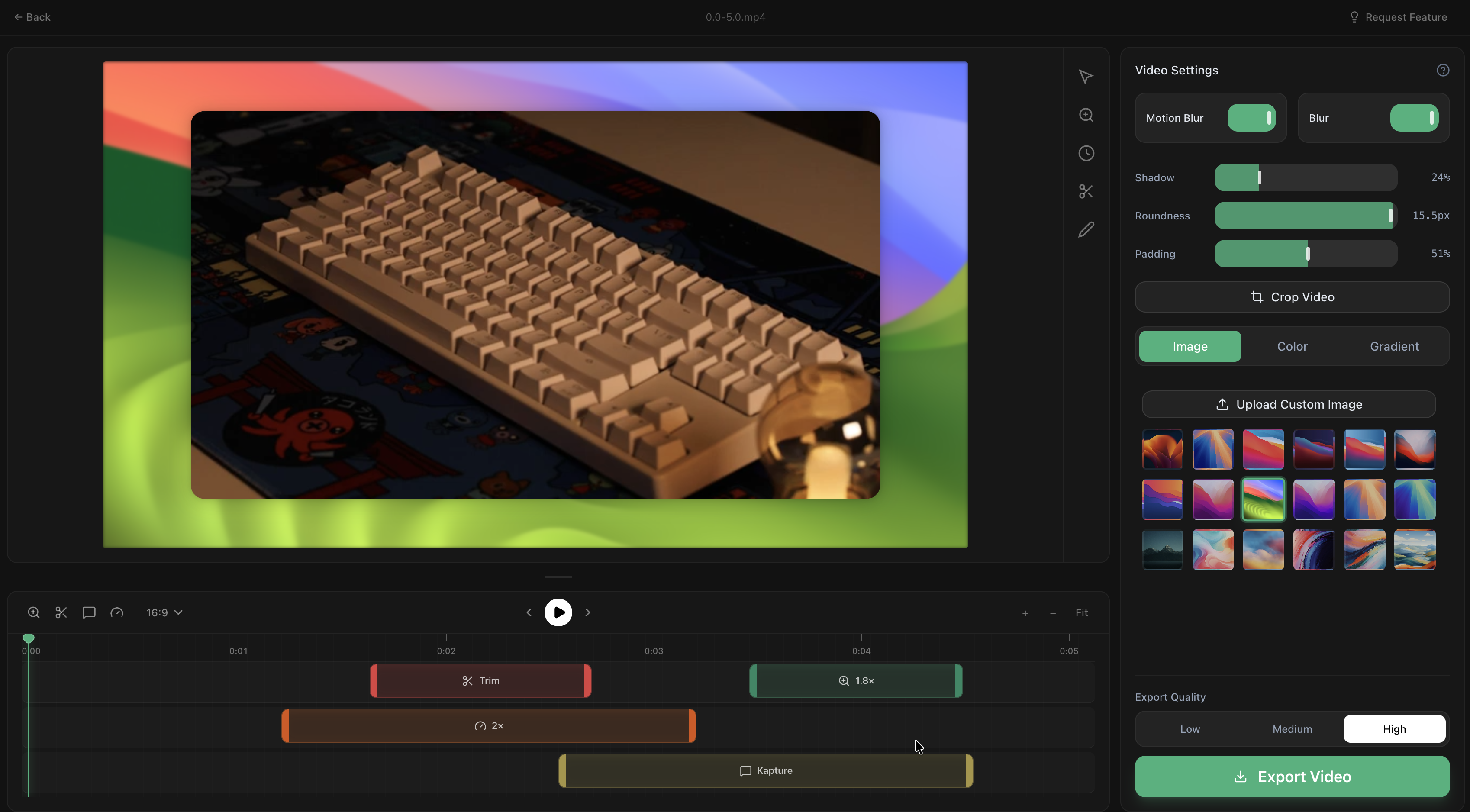This screenshot has width=1470, height=812.
Task: Select the pencil annotation tool in the sidebar
Action: [1085, 229]
